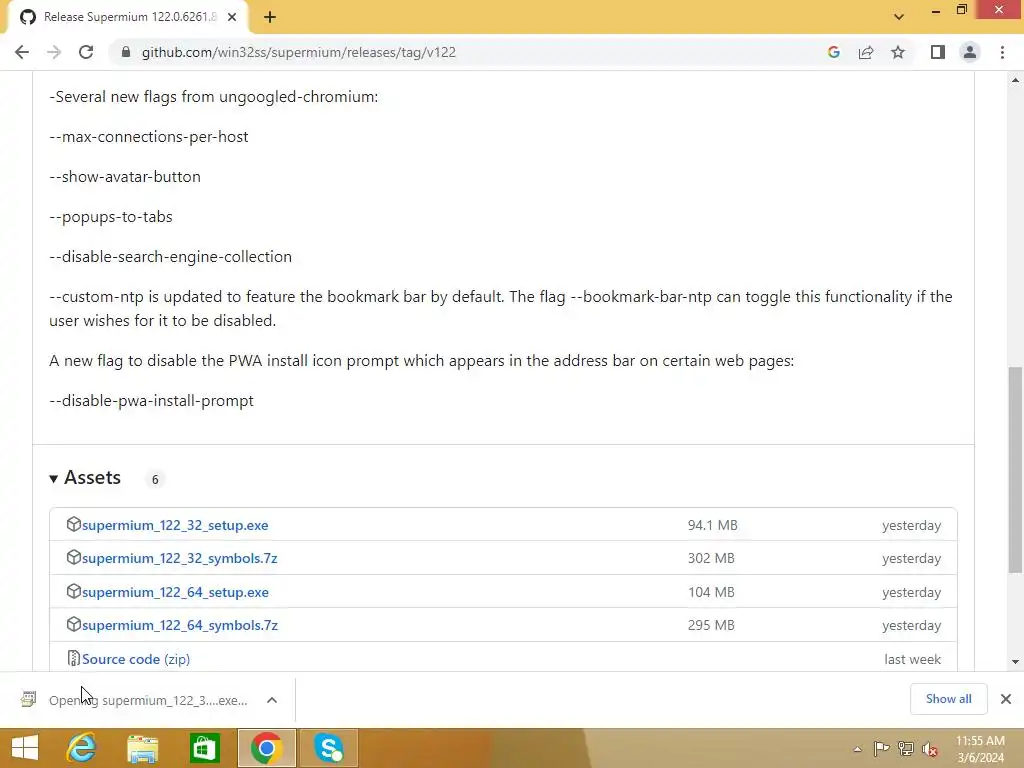Open the Action Center flag icon
Image resolution: width=1024 pixels, height=768 pixels.
(x=881, y=748)
